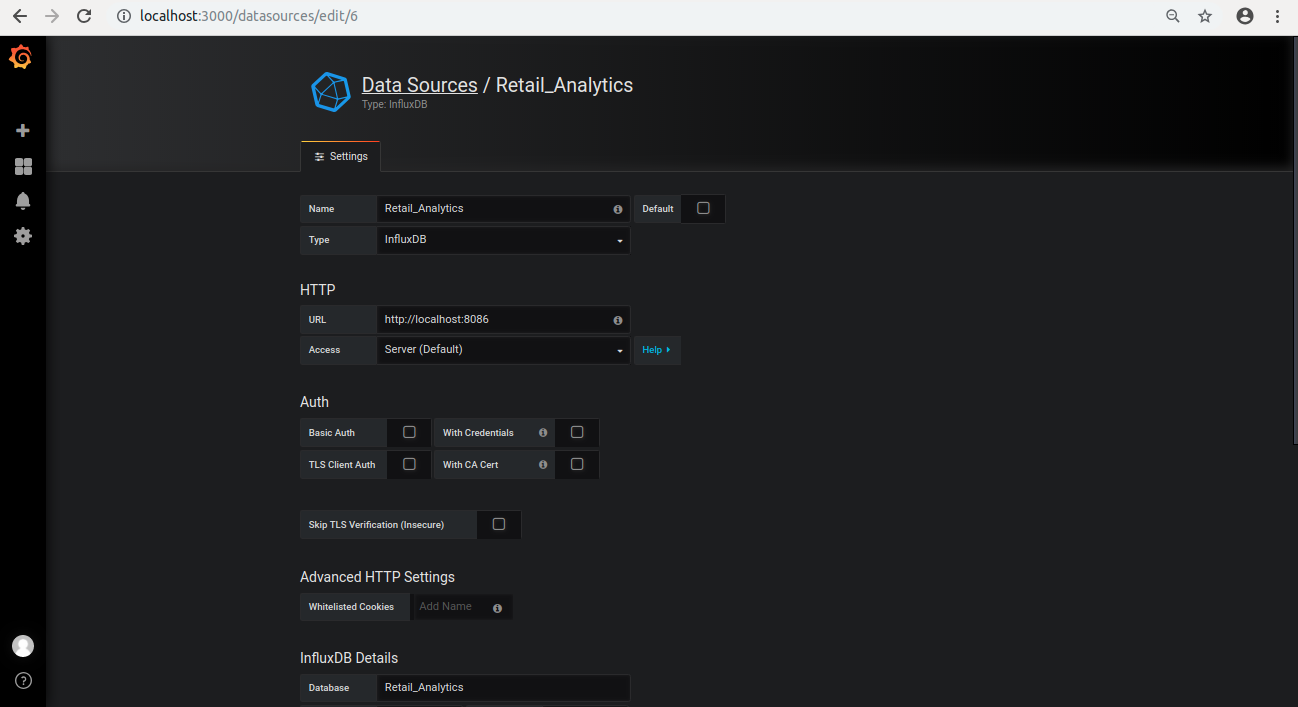View site information icon in address bar
The width and height of the screenshot is (1298, 707).
(124, 16)
